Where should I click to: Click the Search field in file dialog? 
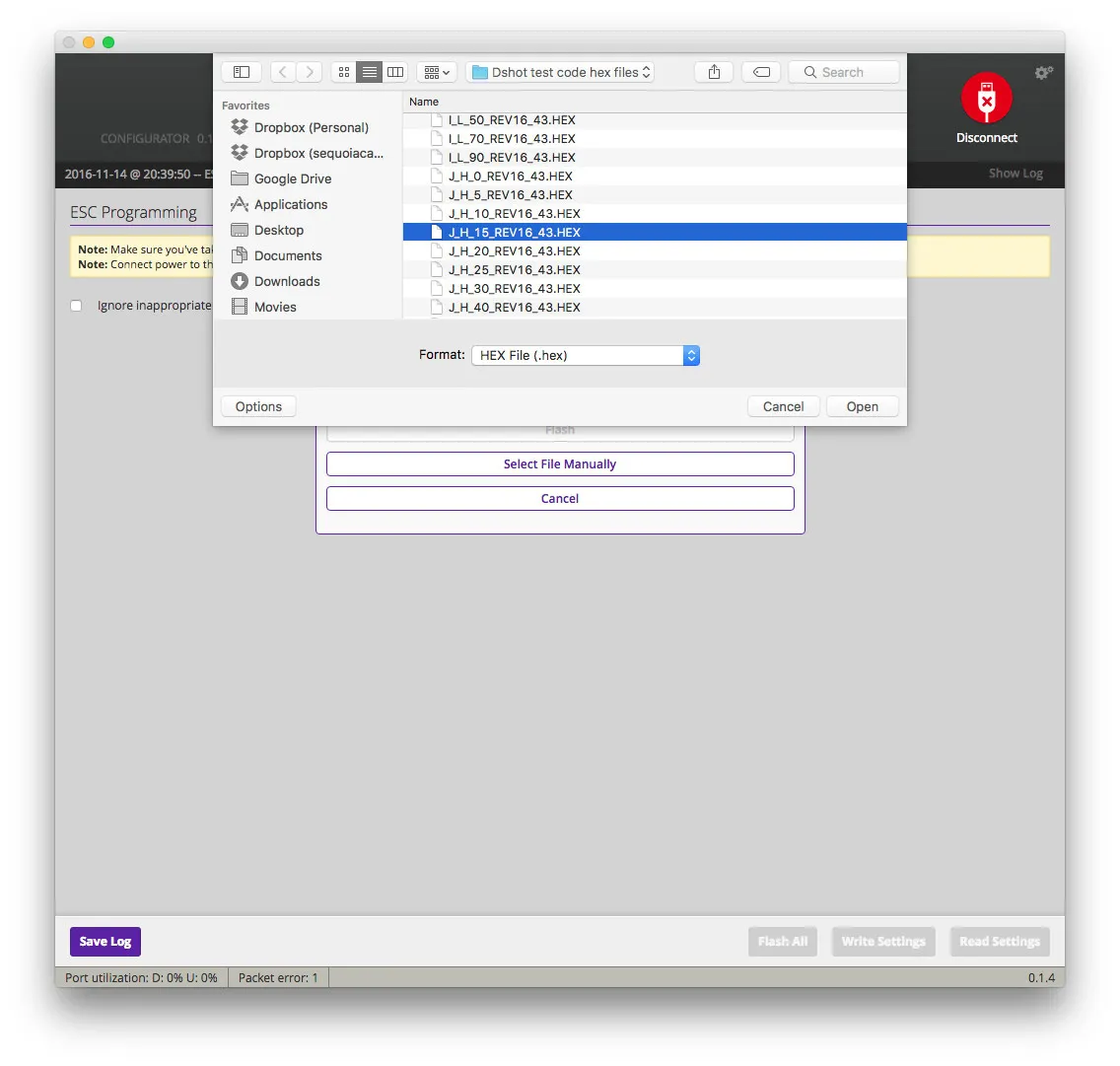(844, 72)
